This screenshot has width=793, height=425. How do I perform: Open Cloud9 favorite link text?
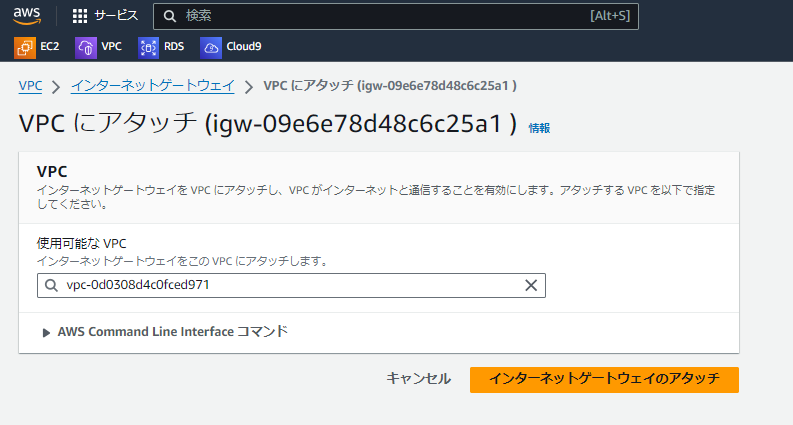point(244,47)
